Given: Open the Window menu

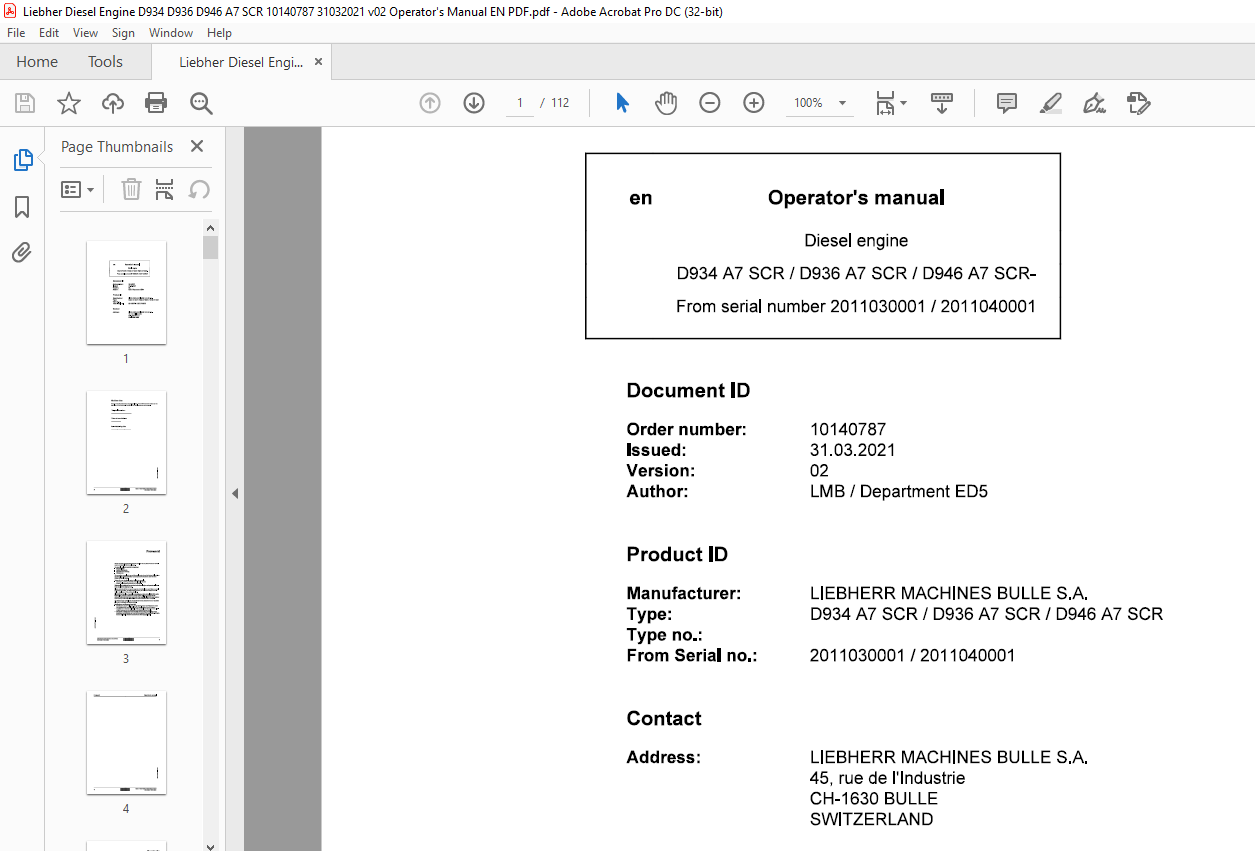Looking at the screenshot, I should coord(171,33).
